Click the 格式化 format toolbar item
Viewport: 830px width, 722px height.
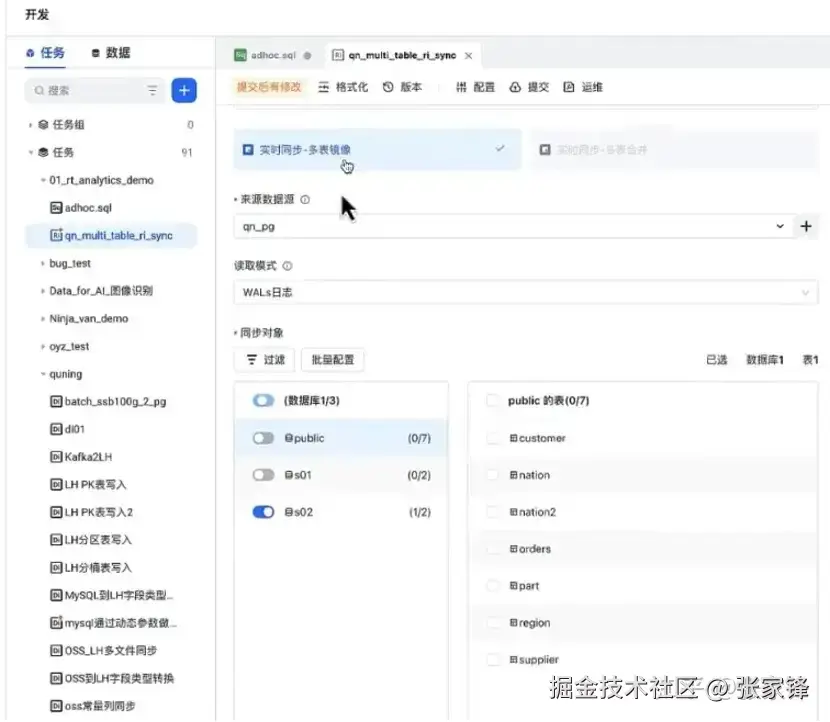coord(342,87)
